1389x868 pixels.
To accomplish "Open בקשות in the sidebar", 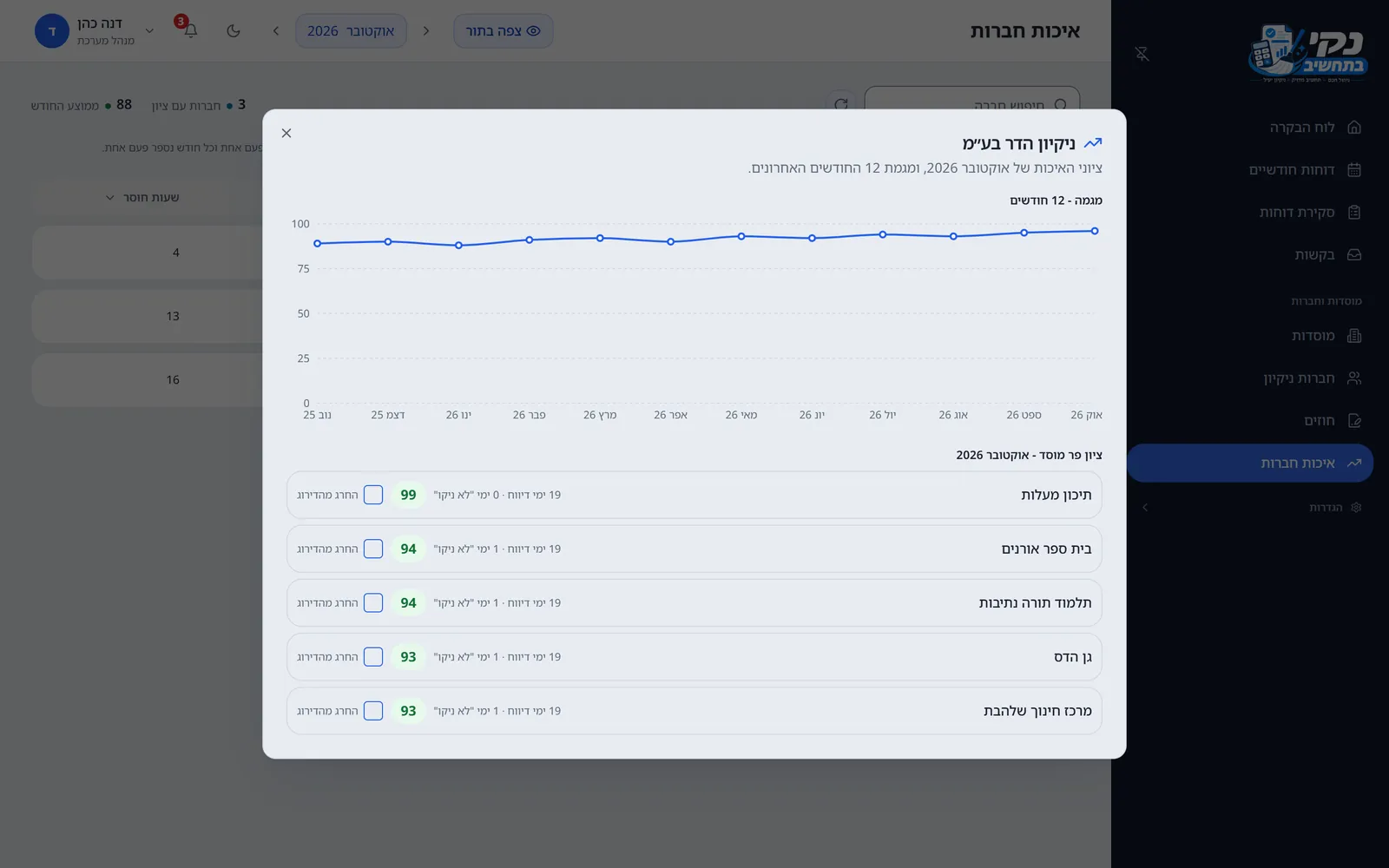I will pyautogui.click(x=1250, y=255).
